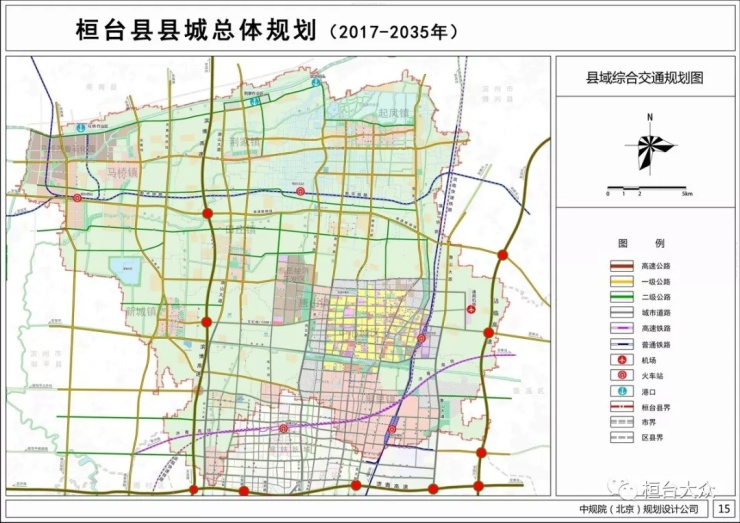Click the 二级公路 legend label
Image resolution: width=740 pixels, height=523 pixels.
[656, 297]
